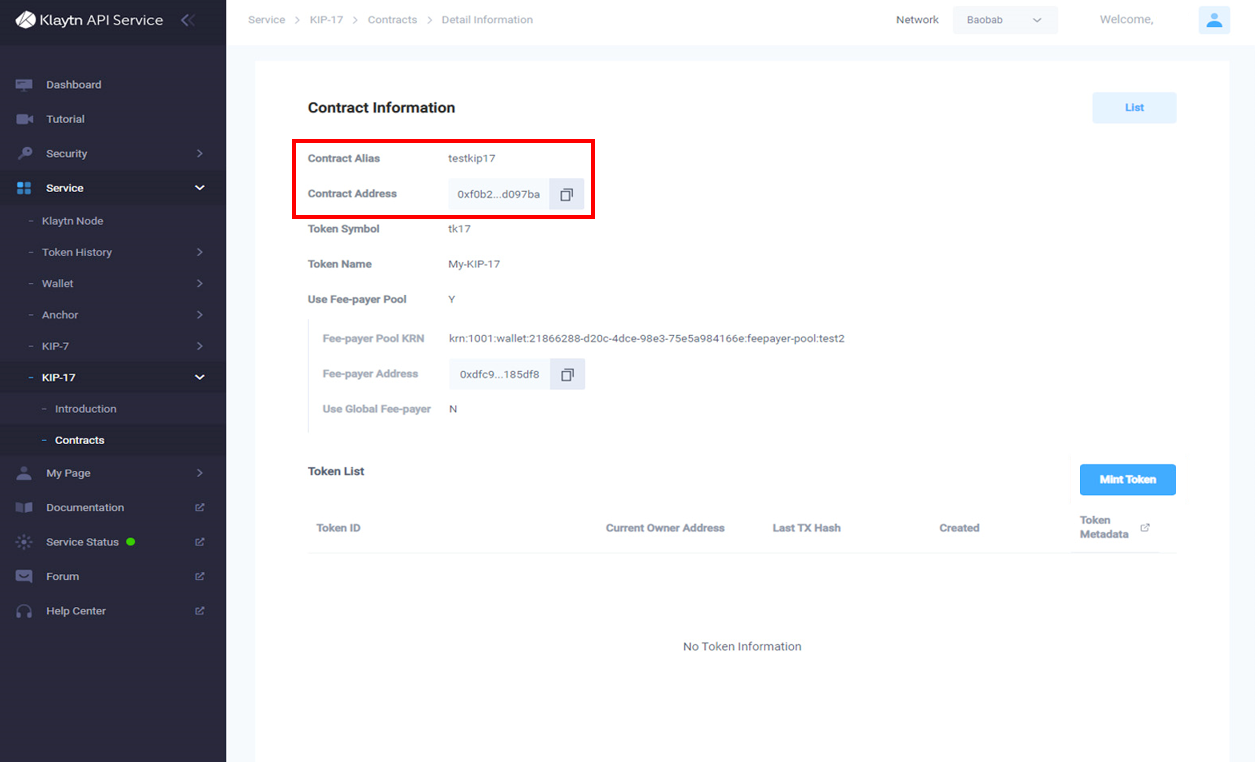The image size is (1255, 762).
Task: Collapse the KIP-17 submenu chevron
Action: coord(200,377)
